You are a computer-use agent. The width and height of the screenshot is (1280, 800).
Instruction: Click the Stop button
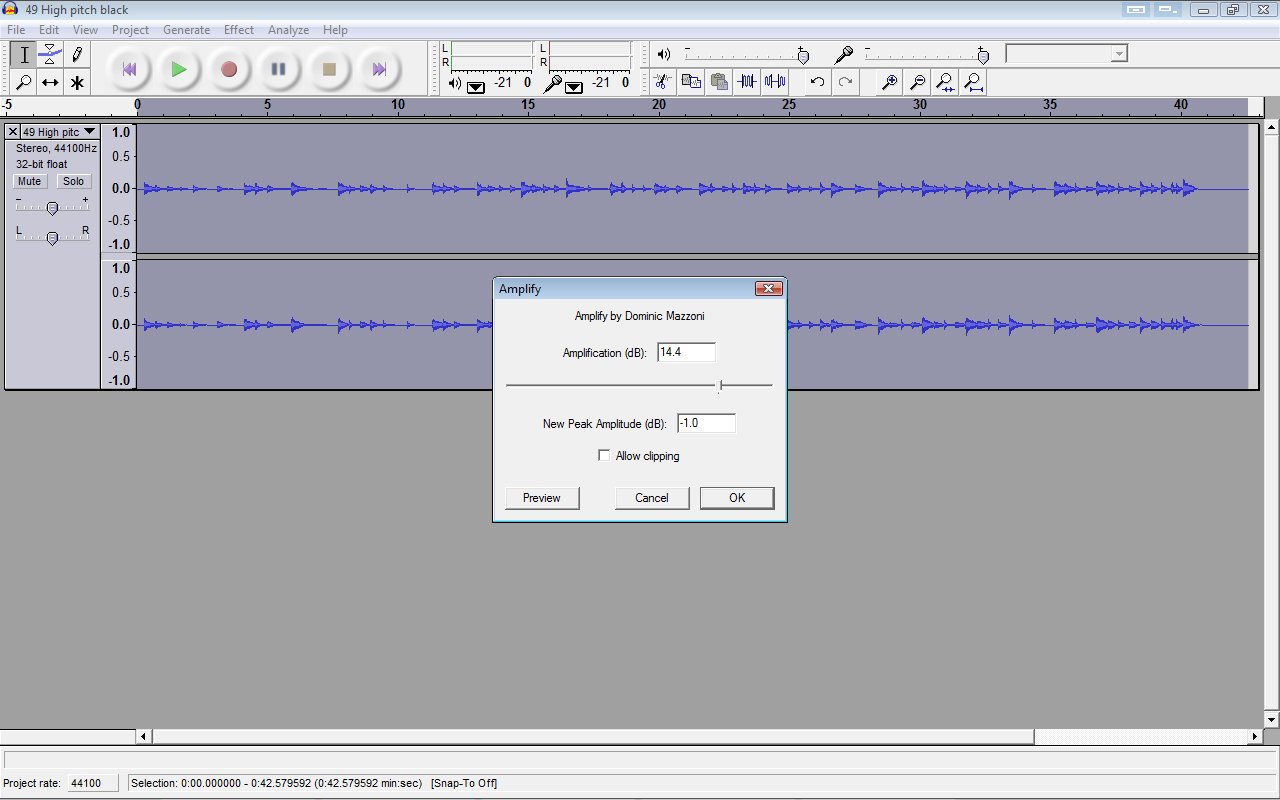point(329,69)
